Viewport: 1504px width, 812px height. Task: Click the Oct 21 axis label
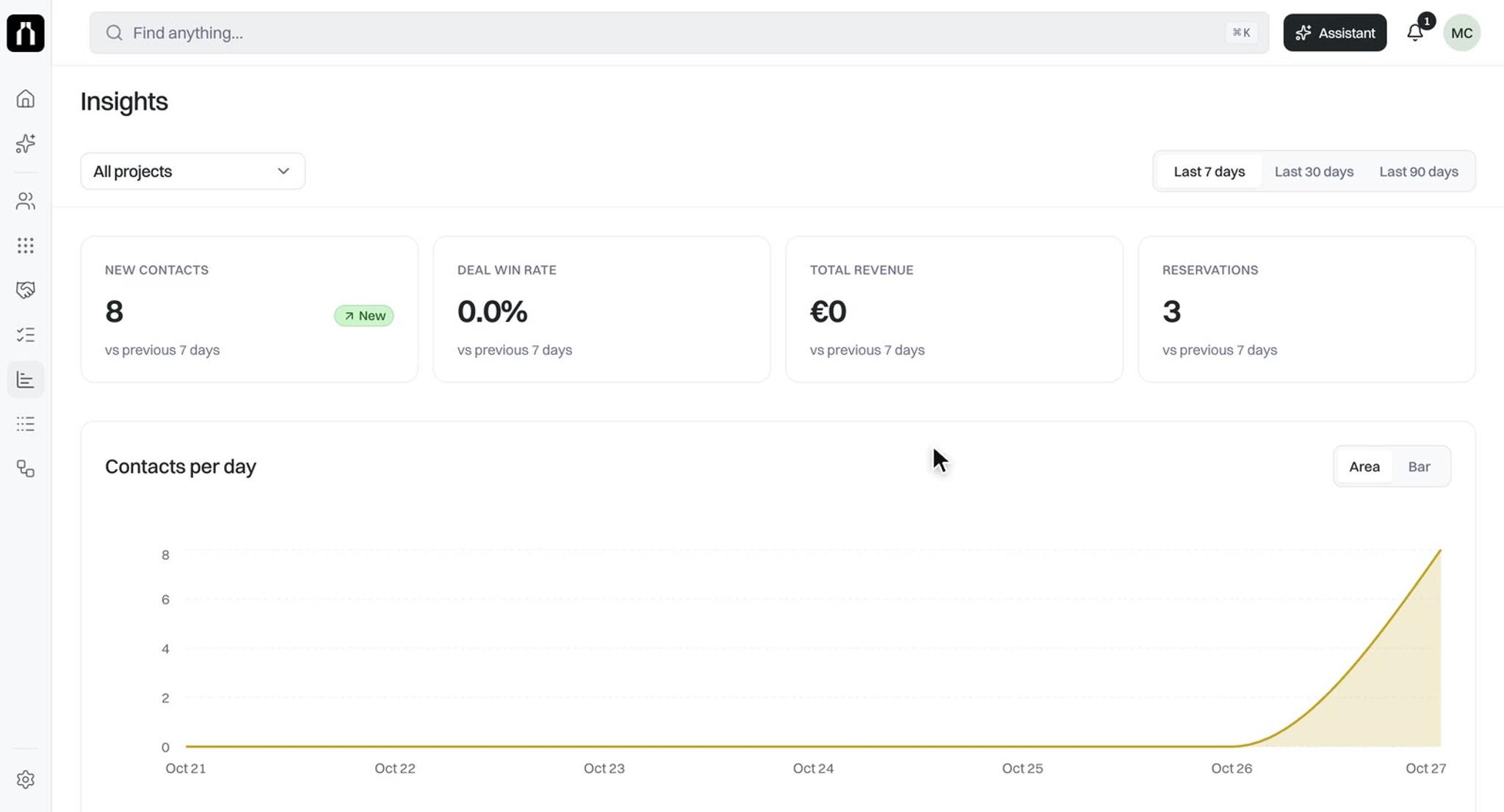[186, 769]
